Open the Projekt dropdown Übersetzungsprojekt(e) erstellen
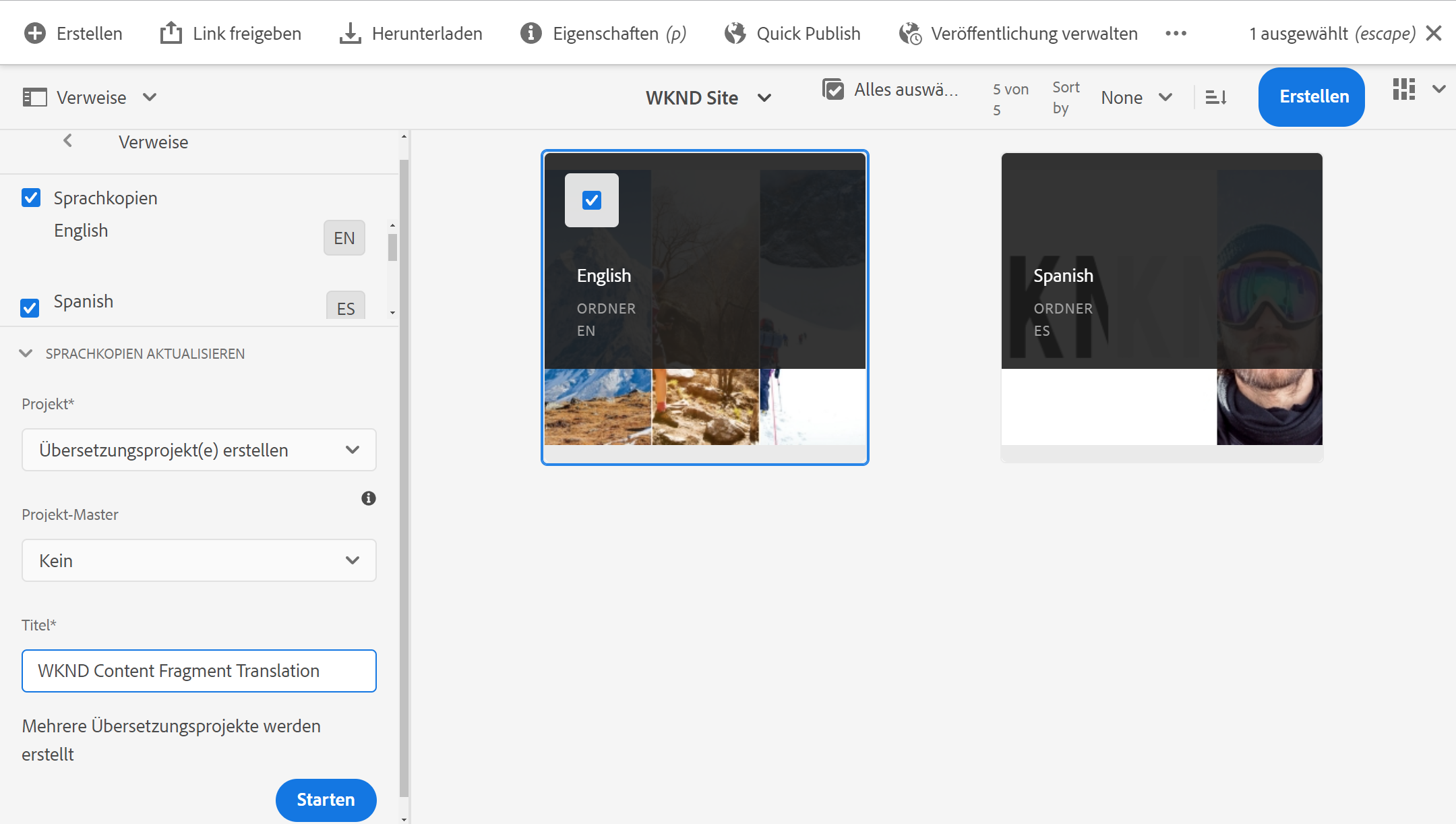This screenshot has width=1456, height=824. coord(199,450)
